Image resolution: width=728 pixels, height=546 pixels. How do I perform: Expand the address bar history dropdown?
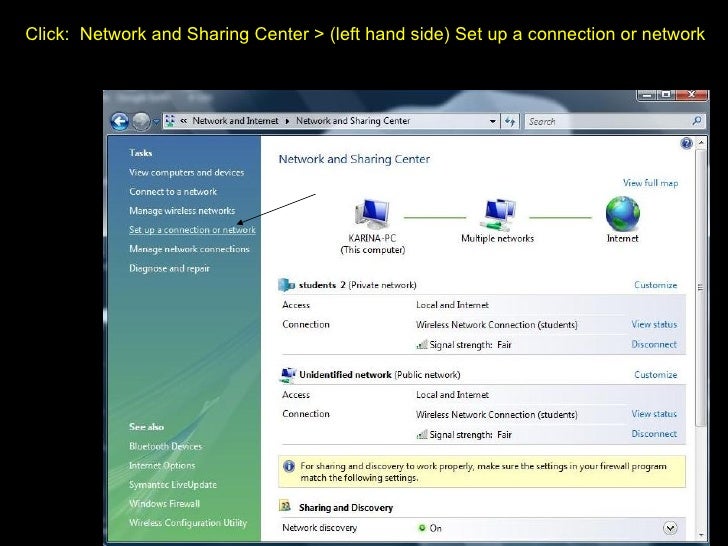[493, 122]
